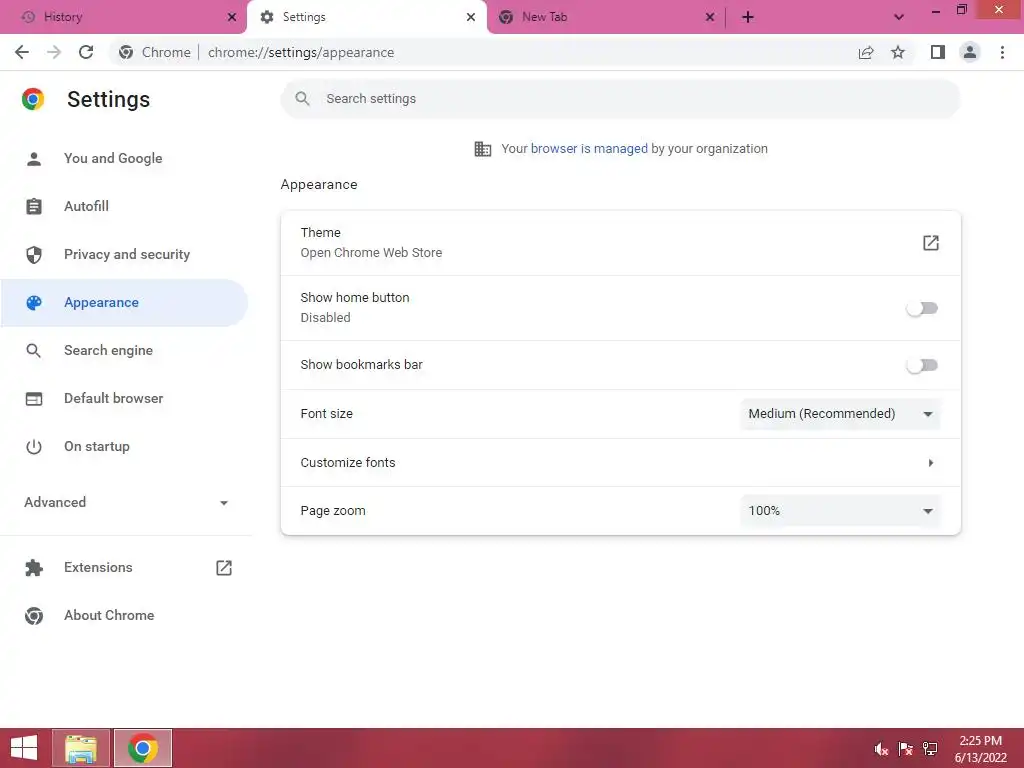The image size is (1024, 768).
Task: Select the Settings tab
Action: tap(367, 17)
